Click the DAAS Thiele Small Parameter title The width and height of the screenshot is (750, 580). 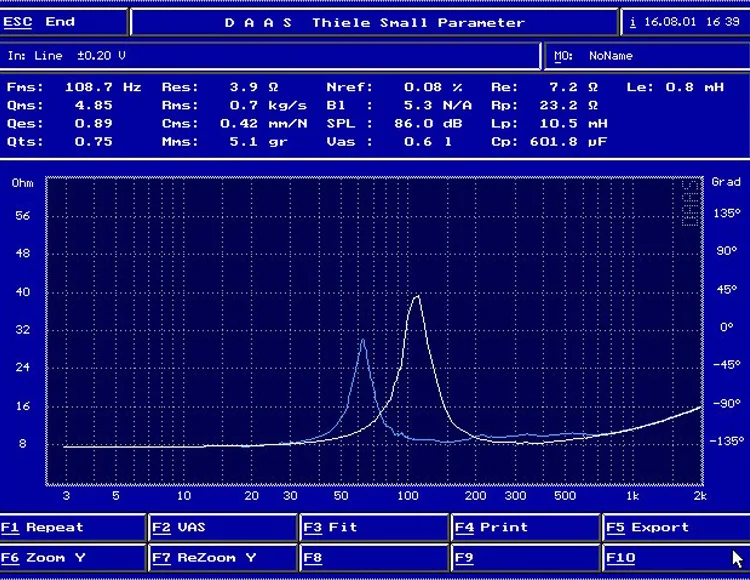375,22
